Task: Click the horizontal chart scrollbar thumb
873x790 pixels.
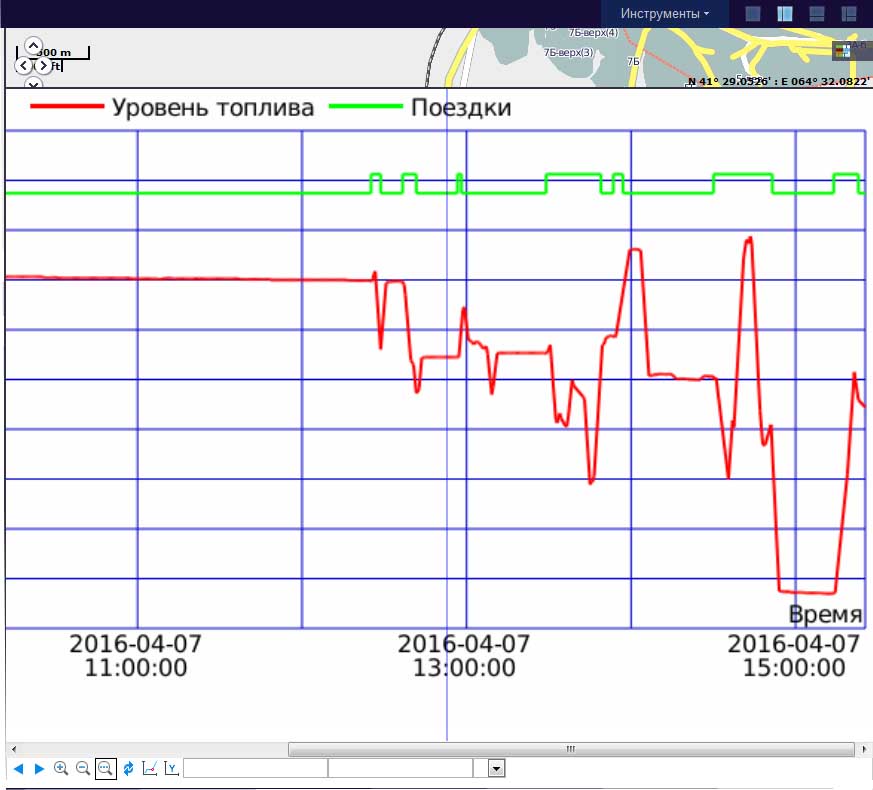Action: (570, 748)
